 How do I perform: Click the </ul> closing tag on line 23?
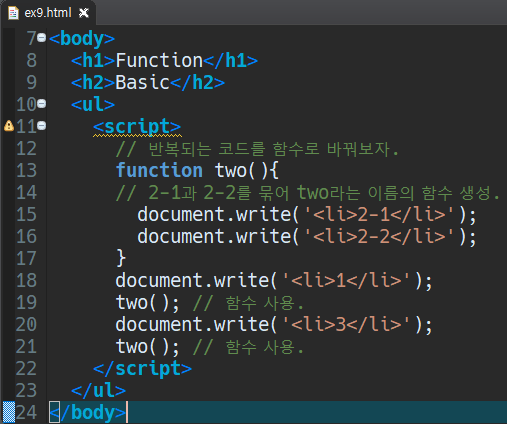(98, 390)
